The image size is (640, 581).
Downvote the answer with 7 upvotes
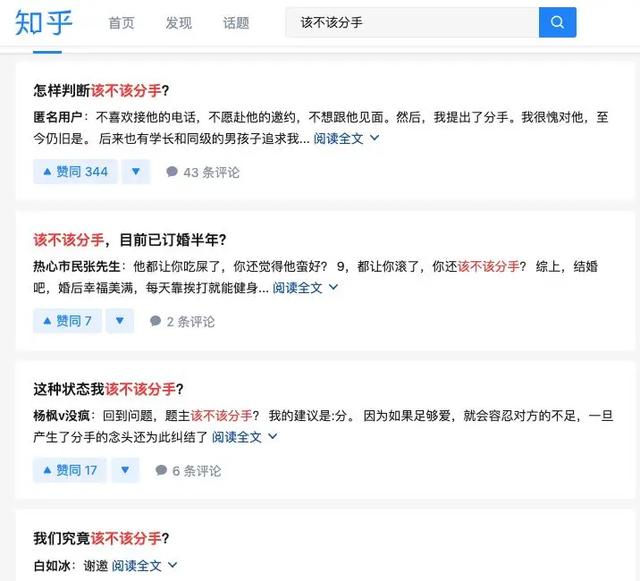[x=120, y=321]
